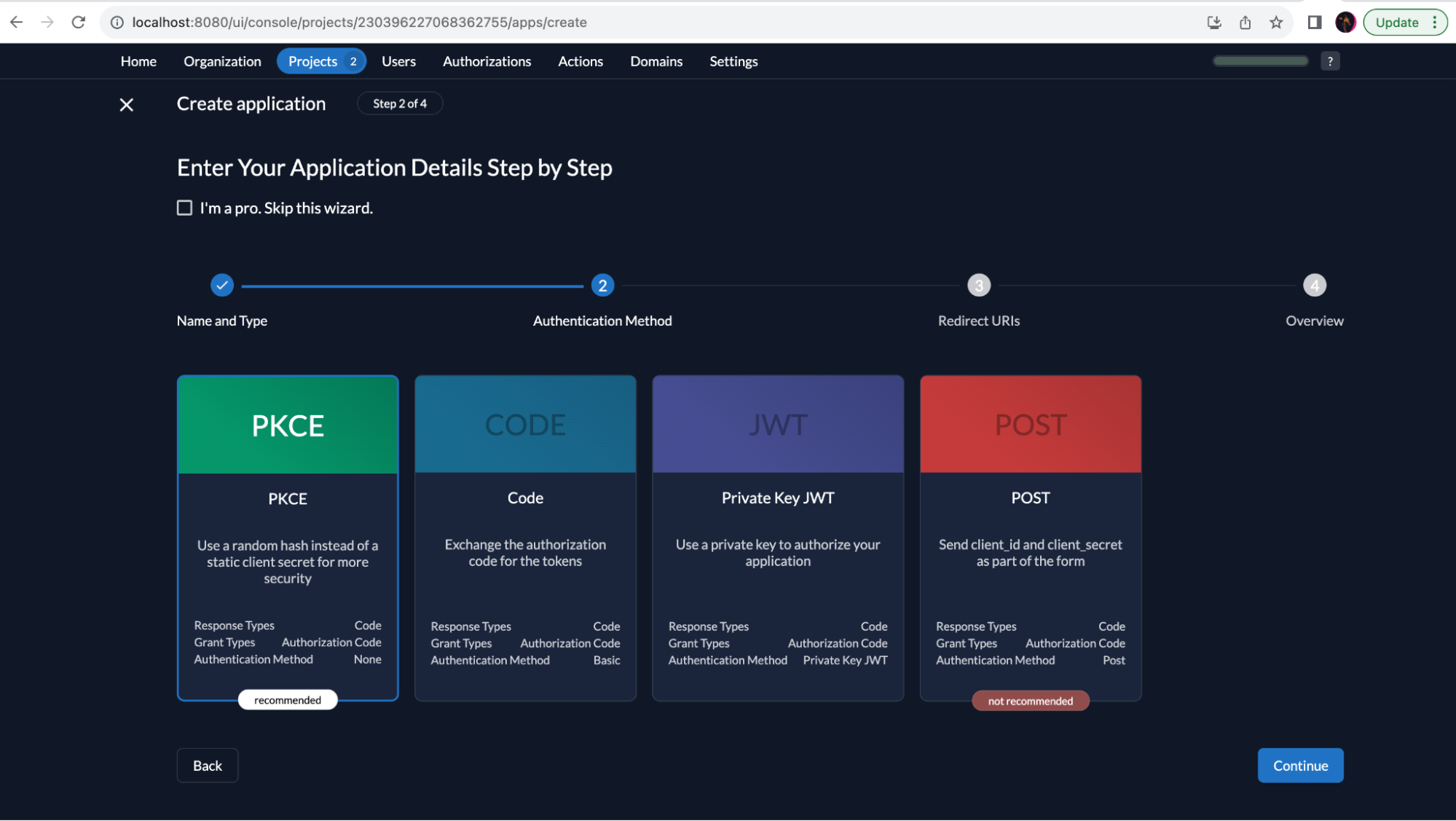The width and height of the screenshot is (1456, 821).
Task: Go to the Authorizations menu item
Action: coord(487,61)
